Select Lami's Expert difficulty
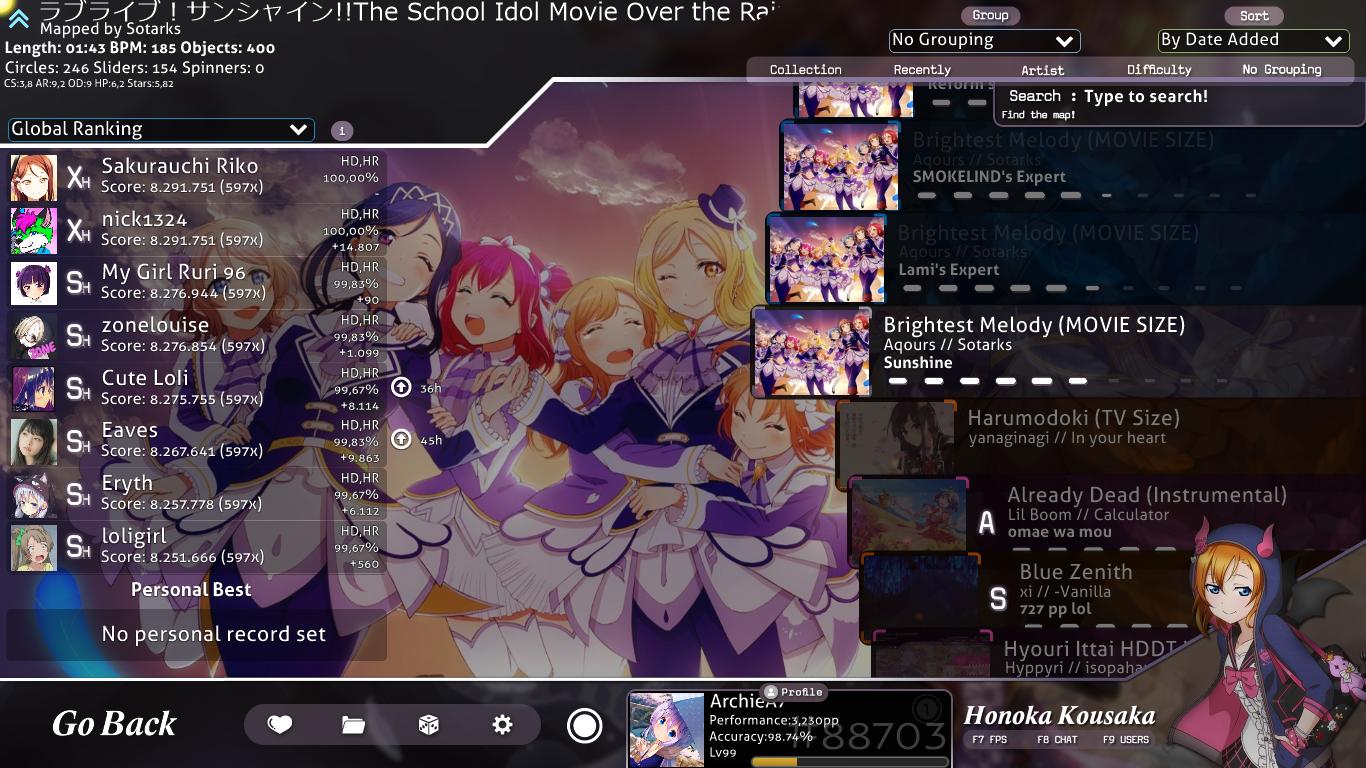The image size is (1366, 768). (x=1066, y=259)
